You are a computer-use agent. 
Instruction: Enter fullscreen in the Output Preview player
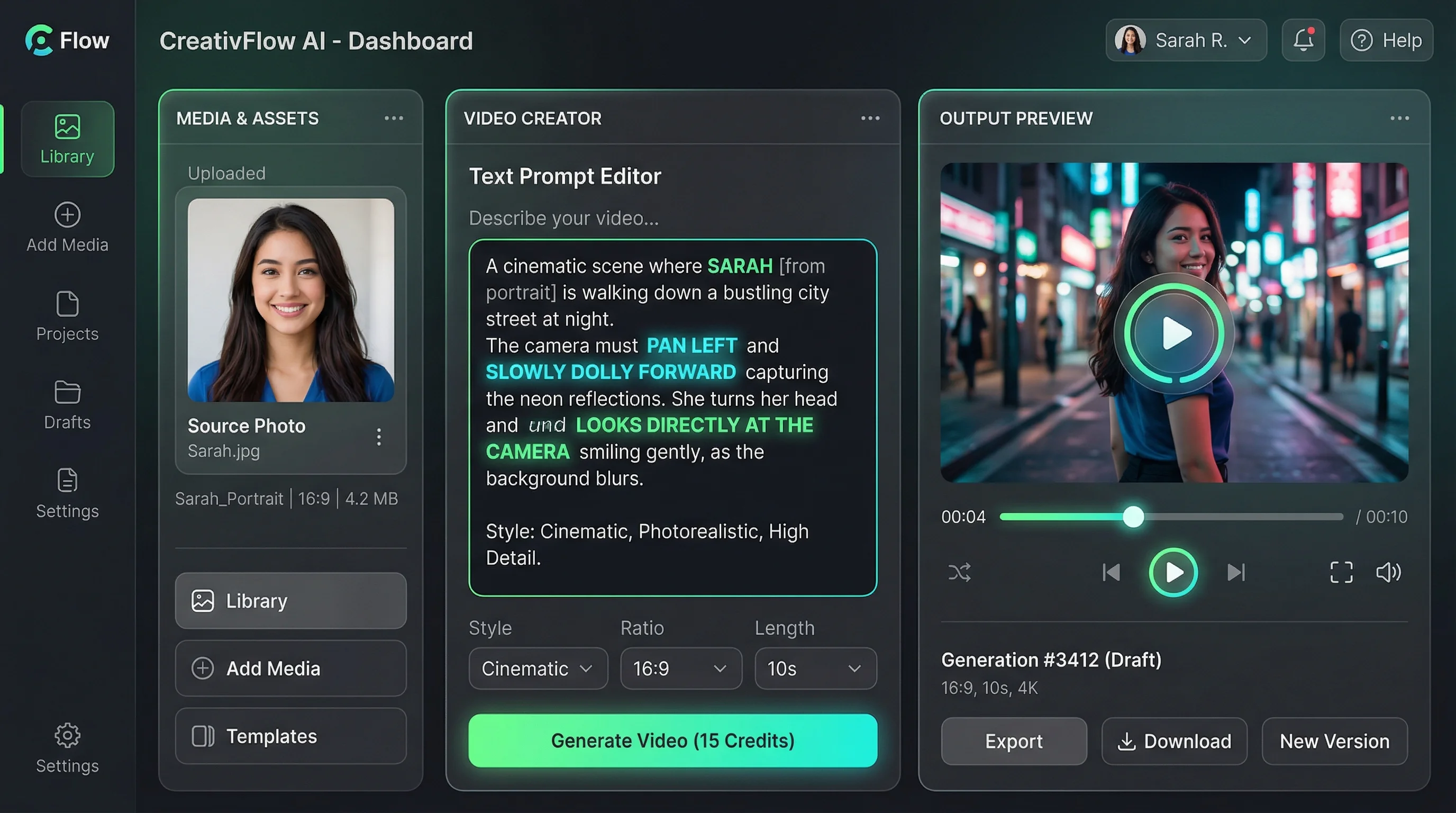[x=1341, y=572]
